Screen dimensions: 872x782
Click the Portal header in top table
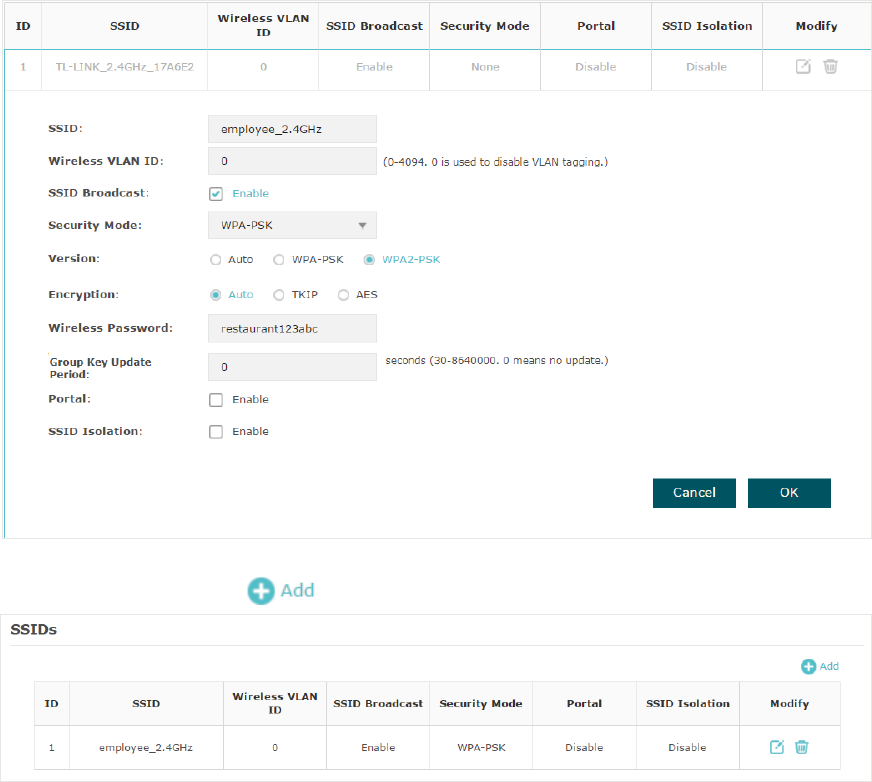pos(596,26)
